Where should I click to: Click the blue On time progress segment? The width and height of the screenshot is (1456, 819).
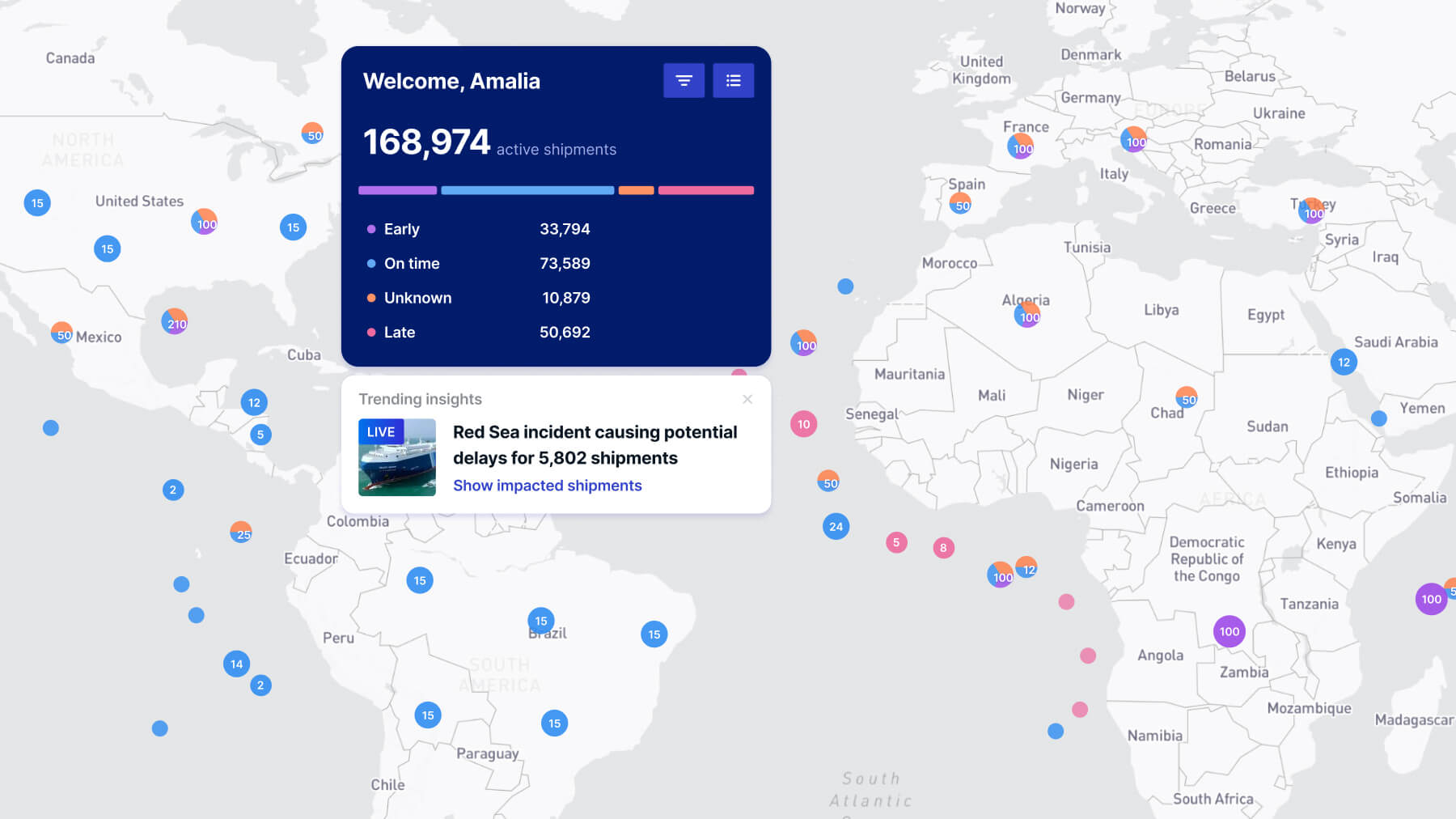tap(527, 190)
